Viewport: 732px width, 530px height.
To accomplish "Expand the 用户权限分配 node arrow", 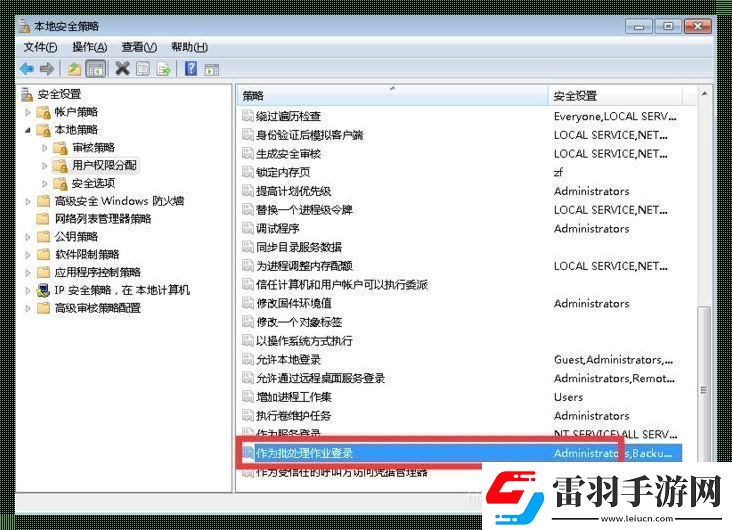I will coord(44,166).
